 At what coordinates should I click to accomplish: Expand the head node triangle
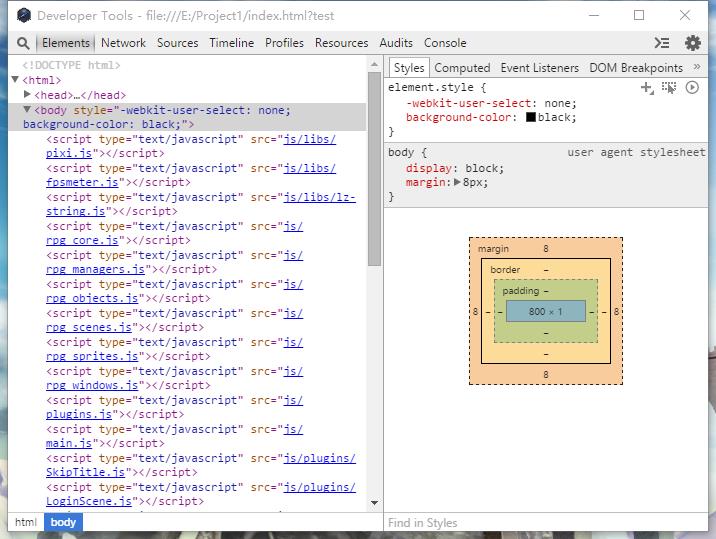click(27, 94)
